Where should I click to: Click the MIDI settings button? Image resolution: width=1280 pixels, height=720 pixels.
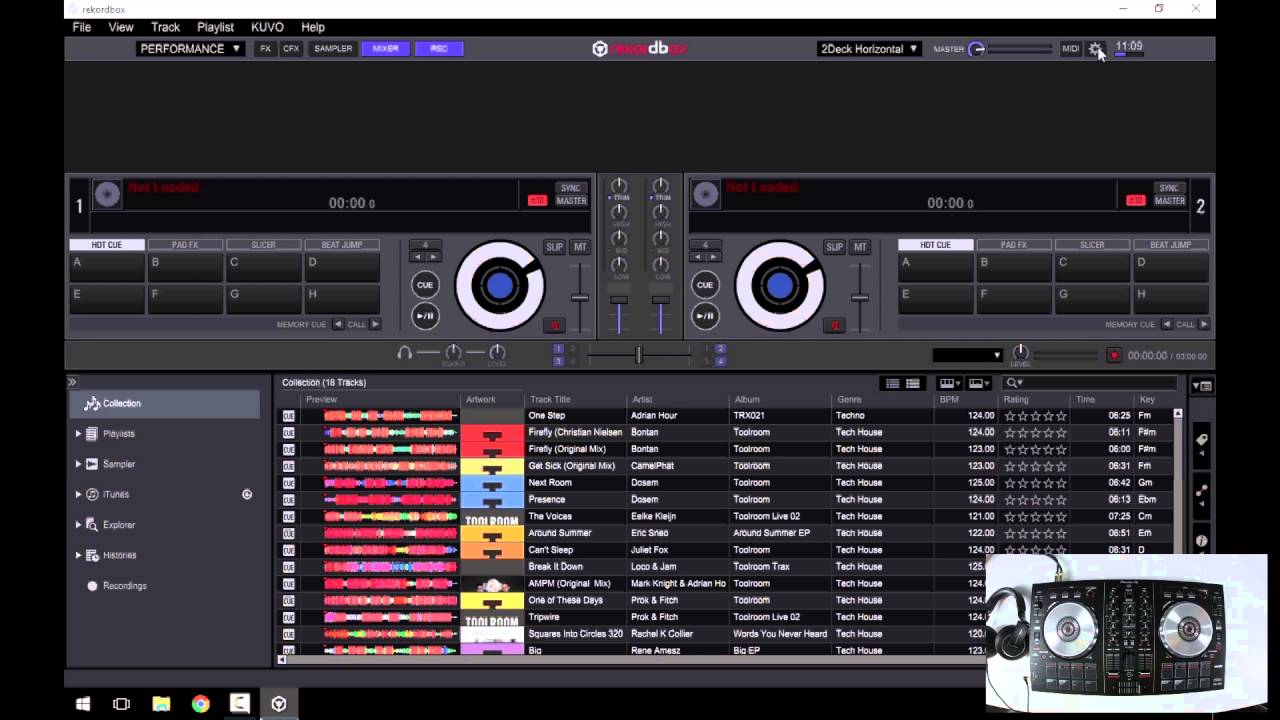click(x=1070, y=48)
